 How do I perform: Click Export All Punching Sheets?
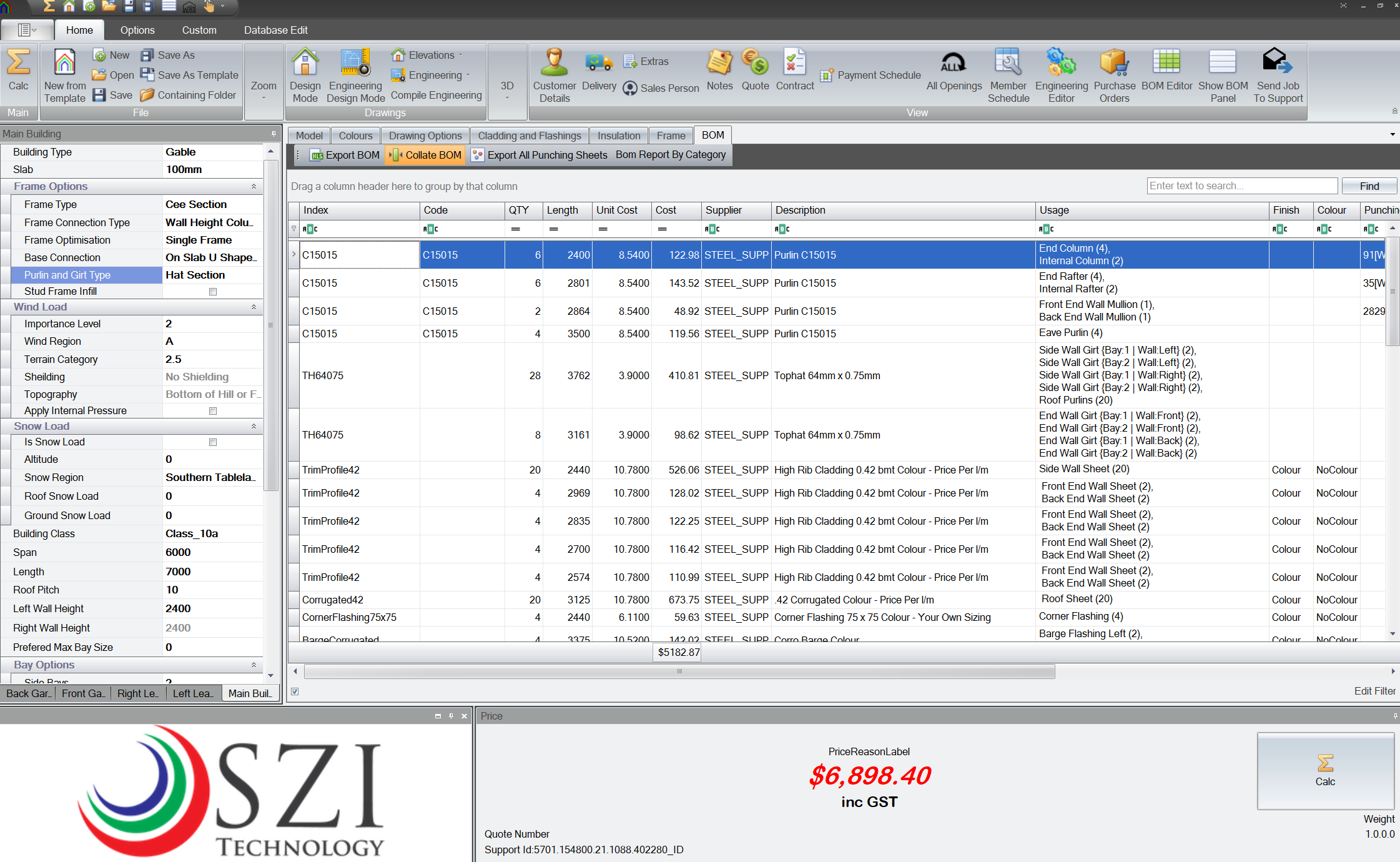tap(540, 155)
